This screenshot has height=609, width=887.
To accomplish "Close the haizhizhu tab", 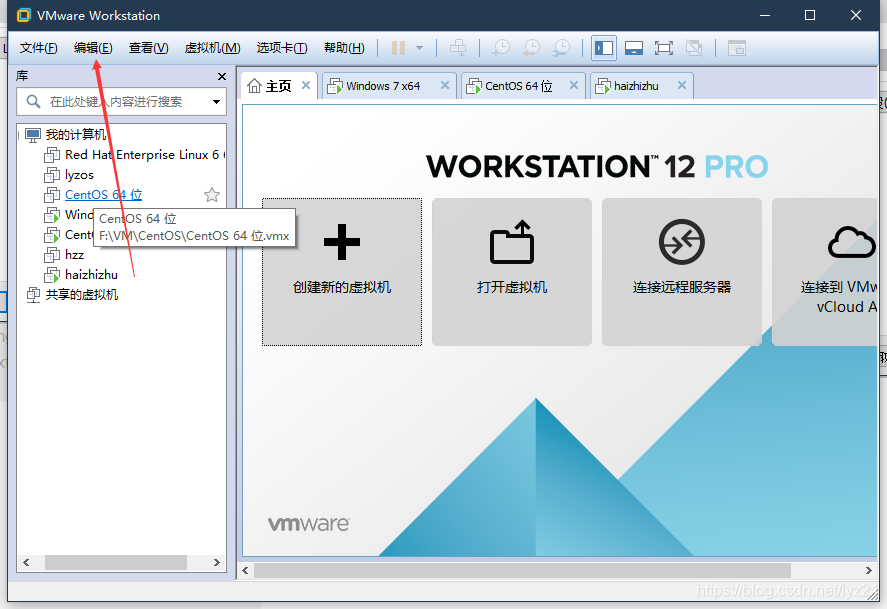I will tap(682, 85).
